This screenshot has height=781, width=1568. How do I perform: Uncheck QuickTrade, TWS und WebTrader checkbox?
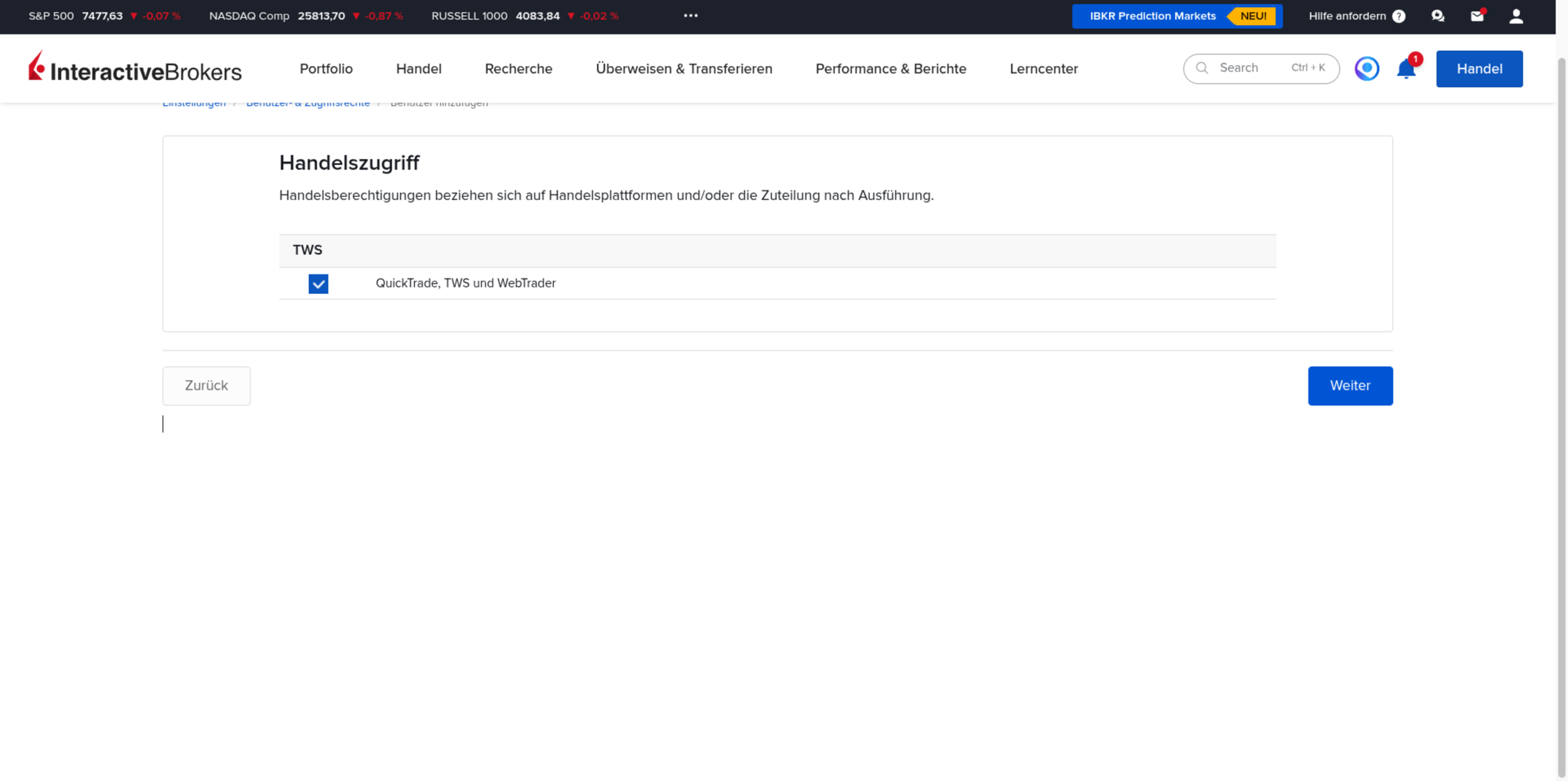318,284
